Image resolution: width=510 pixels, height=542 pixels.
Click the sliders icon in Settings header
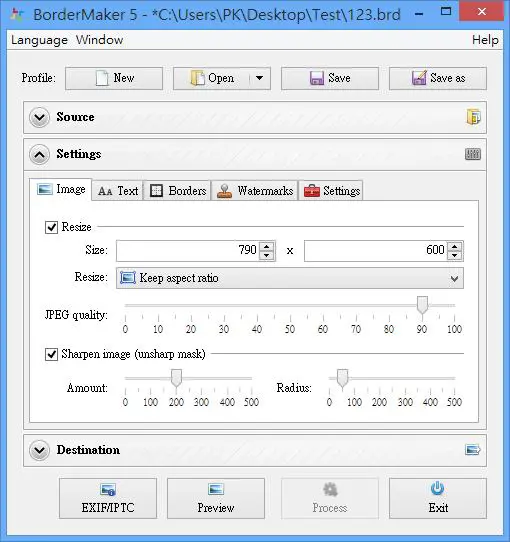(473, 154)
